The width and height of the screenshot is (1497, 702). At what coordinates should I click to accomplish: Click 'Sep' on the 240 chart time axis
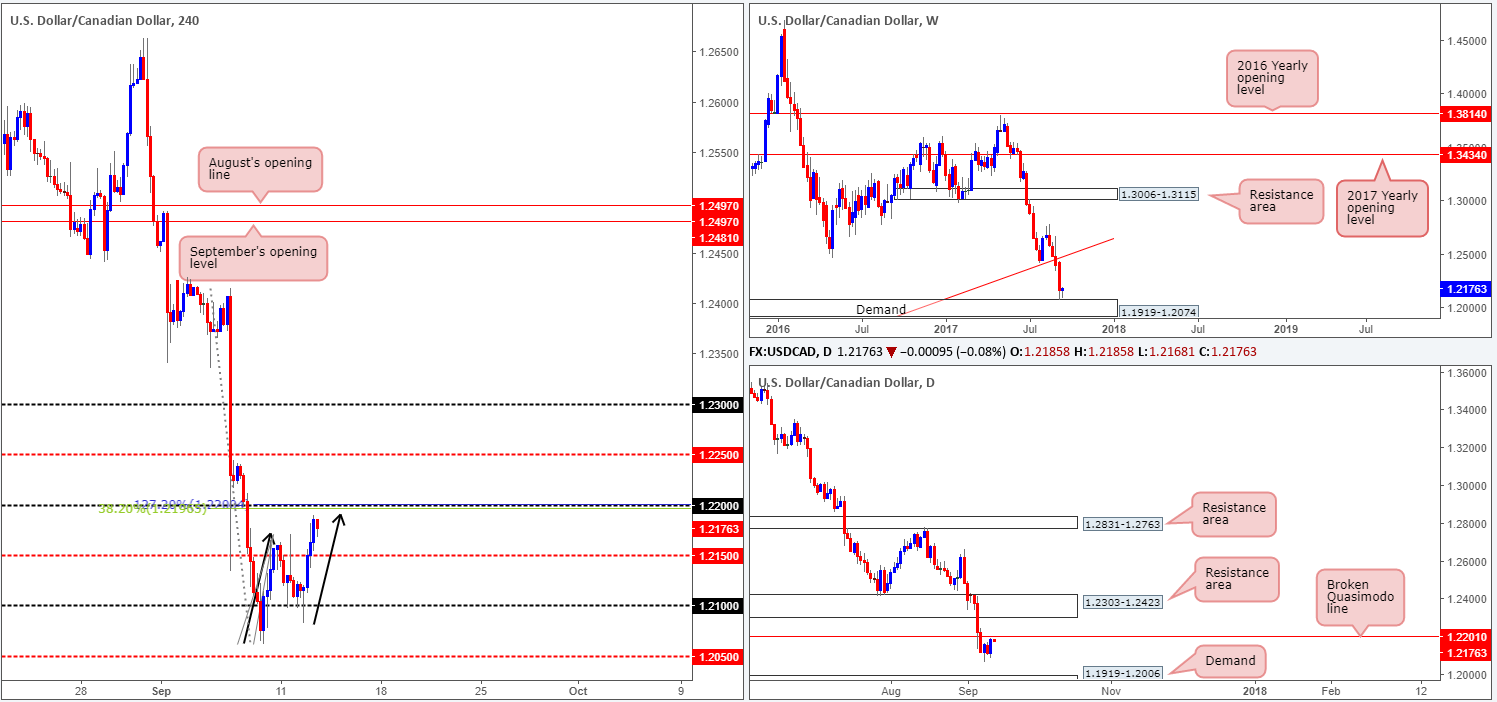coord(161,691)
